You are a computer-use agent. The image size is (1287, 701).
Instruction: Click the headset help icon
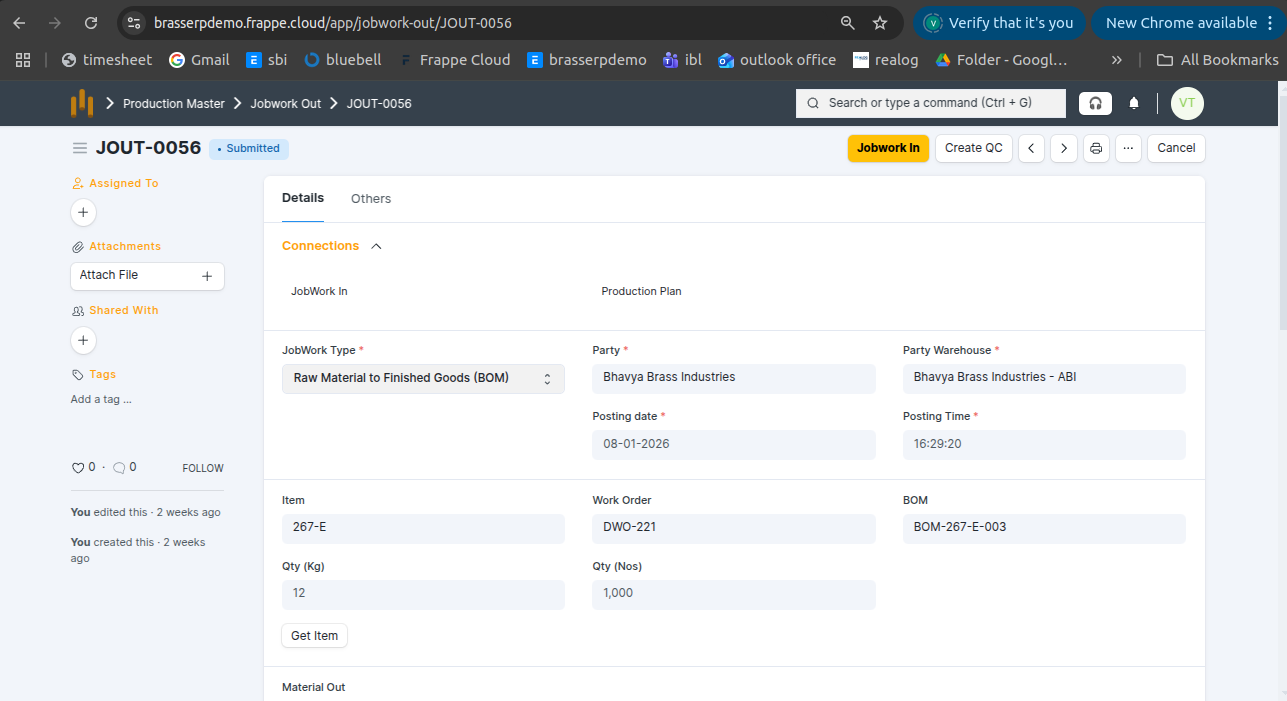tap(1095, 103)
